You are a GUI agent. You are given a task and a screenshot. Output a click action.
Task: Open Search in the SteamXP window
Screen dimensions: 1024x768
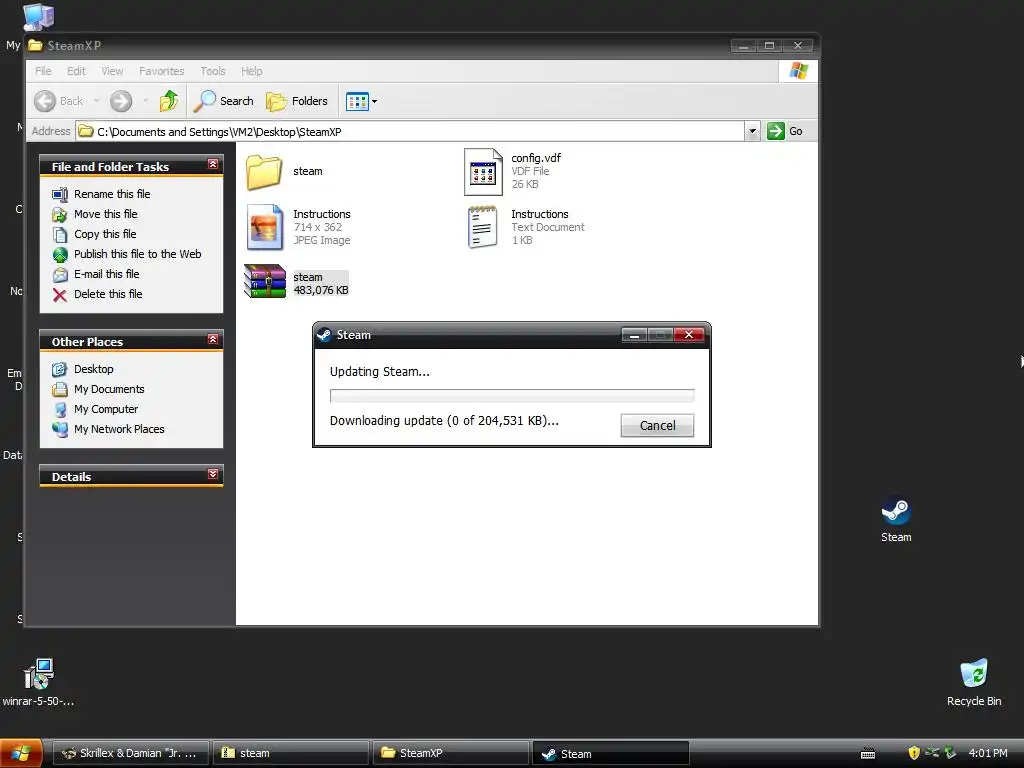pyautogui.click(x=224, y=101)
